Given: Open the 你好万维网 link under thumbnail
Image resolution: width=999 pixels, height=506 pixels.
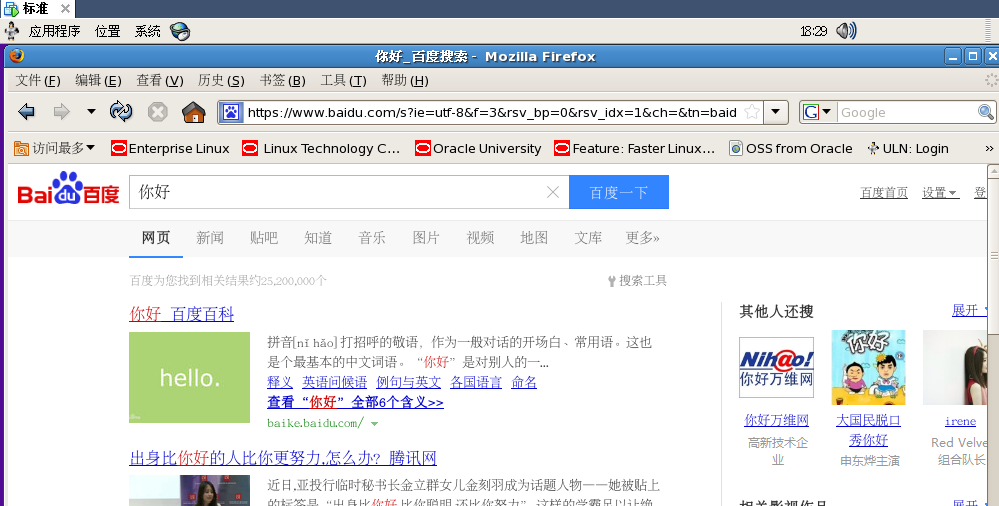Looking at the screenshot, I should pos(777,421).
